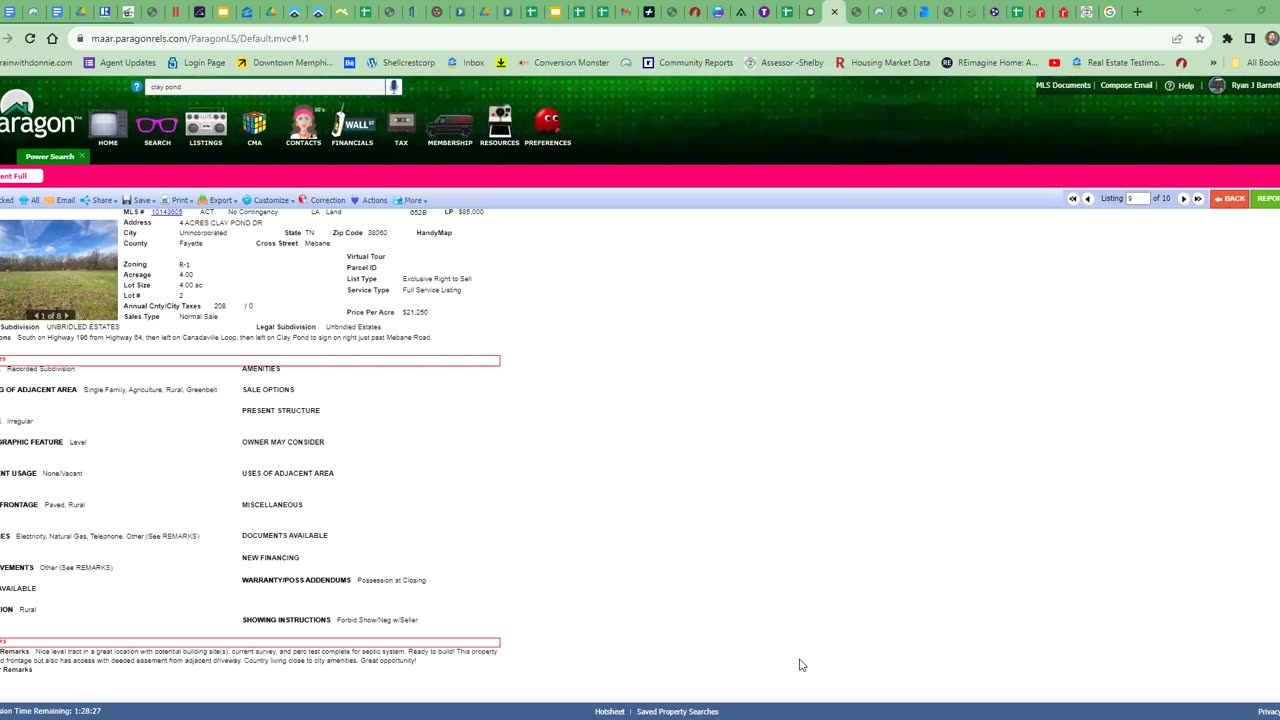Viewport: 1280px width, 720px height.
Task: Open the Login Page bookmark
Action: [x=196, y=62]
